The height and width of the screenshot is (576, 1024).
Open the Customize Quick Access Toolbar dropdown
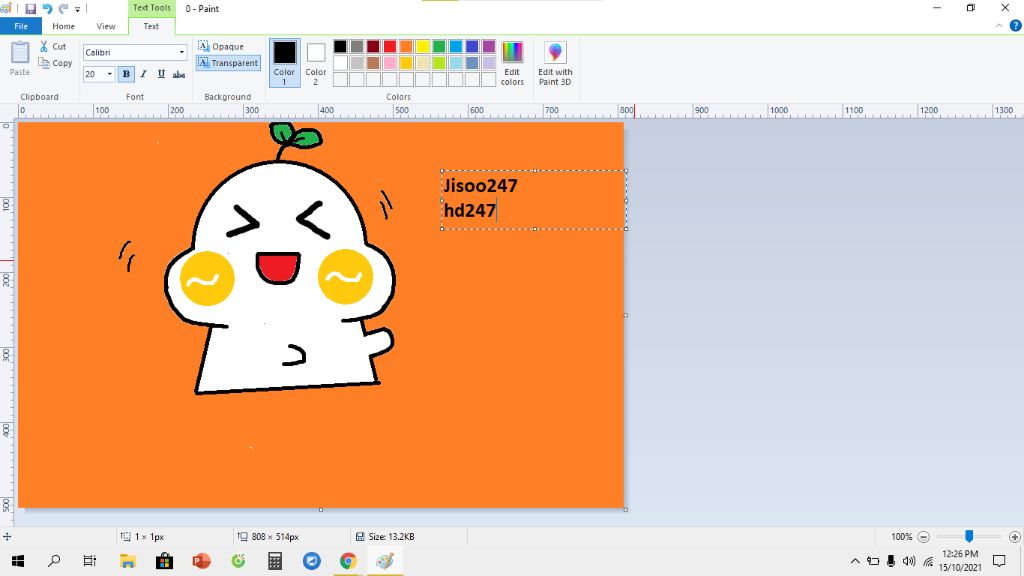coord(77,9)
